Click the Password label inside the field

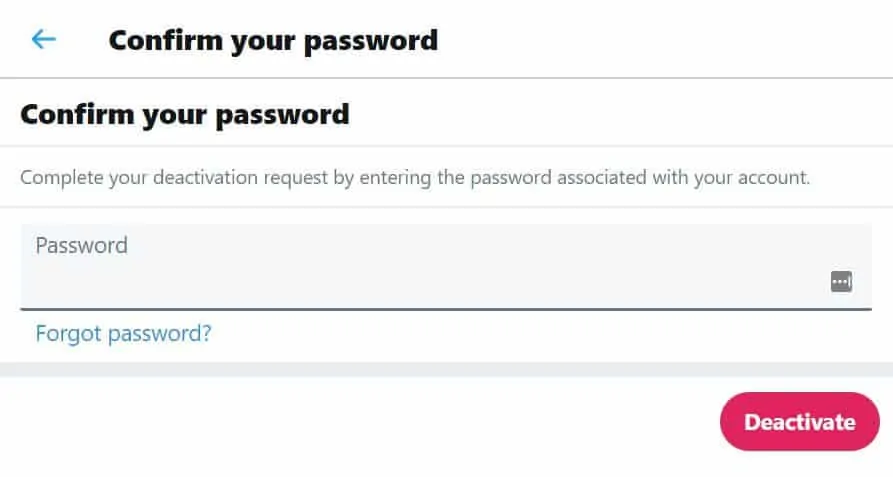82,245
